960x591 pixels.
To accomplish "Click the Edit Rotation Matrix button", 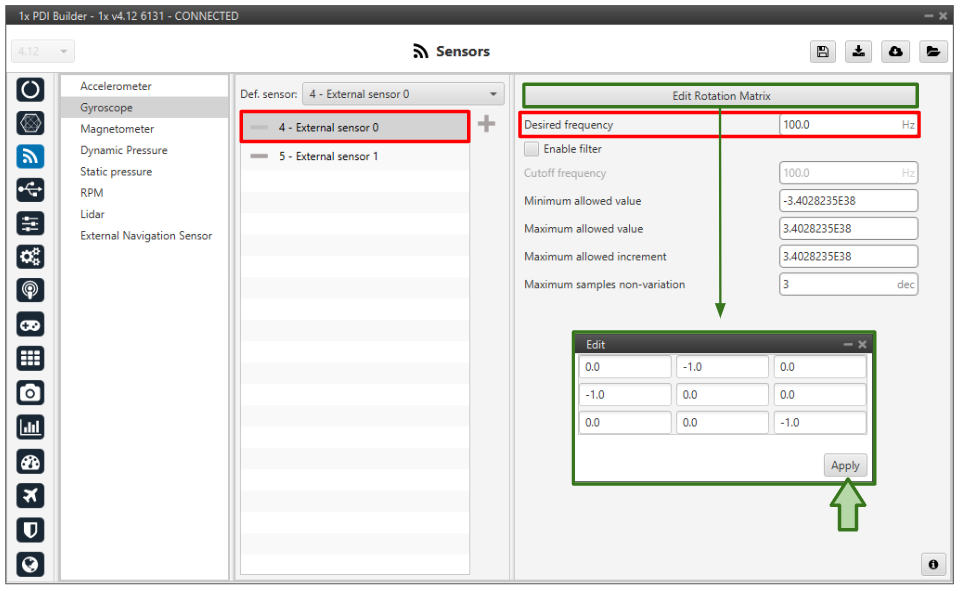I will pos(720,96).
